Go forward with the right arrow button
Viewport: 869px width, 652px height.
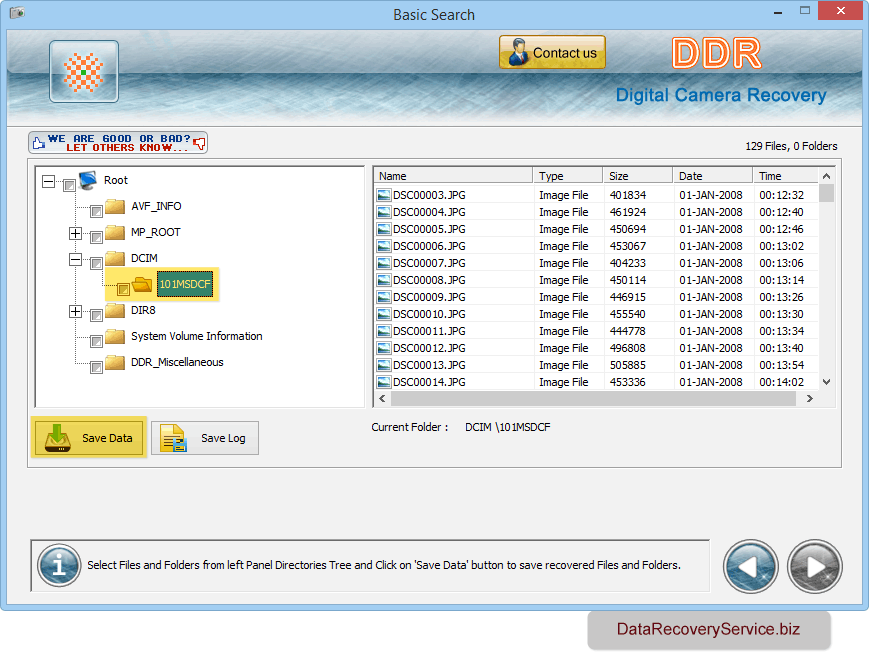click(815, 567)
